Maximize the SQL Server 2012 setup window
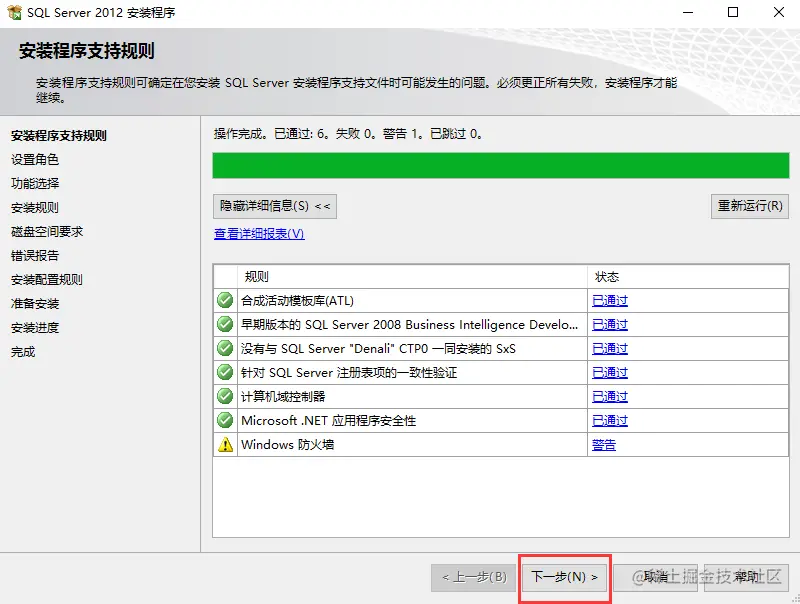Viewport: 800px width, 604px height. tap(733, 12)
